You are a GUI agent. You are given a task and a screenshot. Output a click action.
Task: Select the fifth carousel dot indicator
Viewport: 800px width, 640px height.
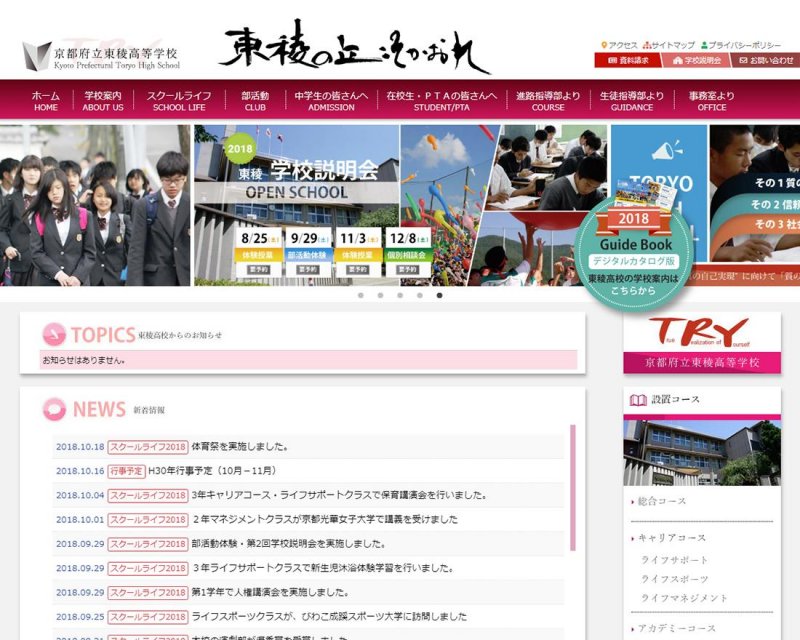tap(439, 295)
